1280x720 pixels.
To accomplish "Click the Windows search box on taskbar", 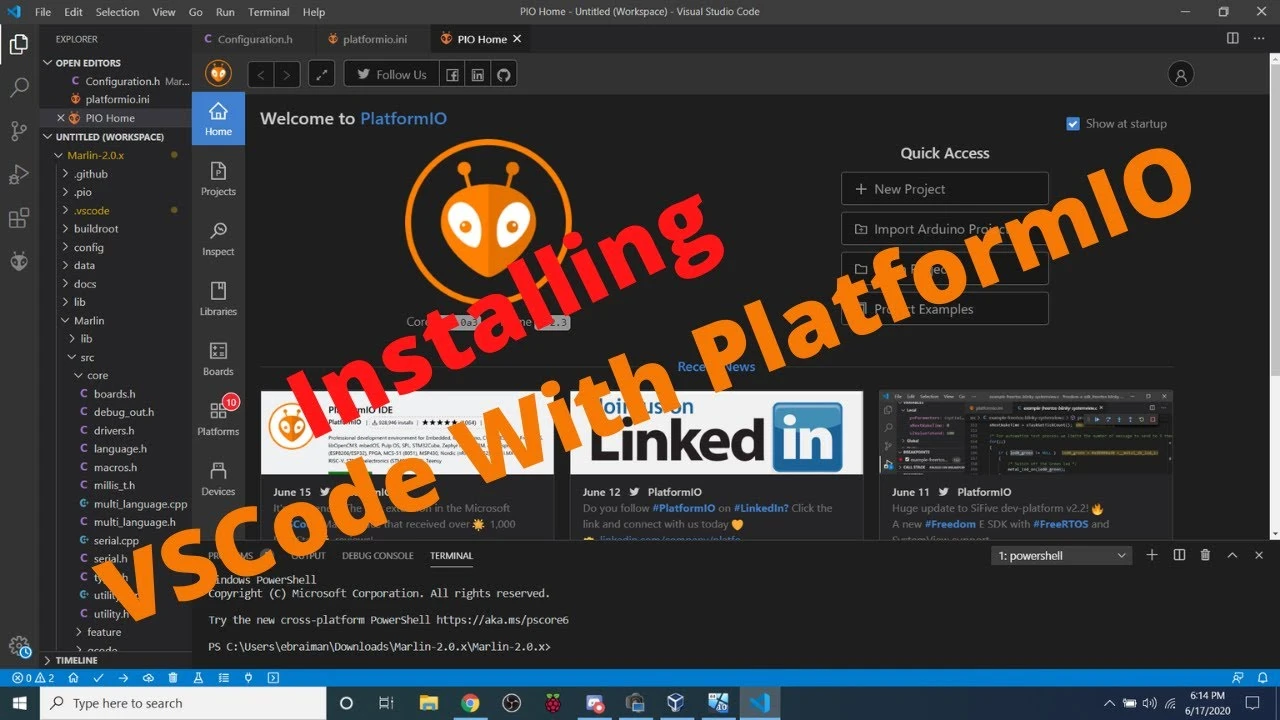I will [x=182, y=703].
